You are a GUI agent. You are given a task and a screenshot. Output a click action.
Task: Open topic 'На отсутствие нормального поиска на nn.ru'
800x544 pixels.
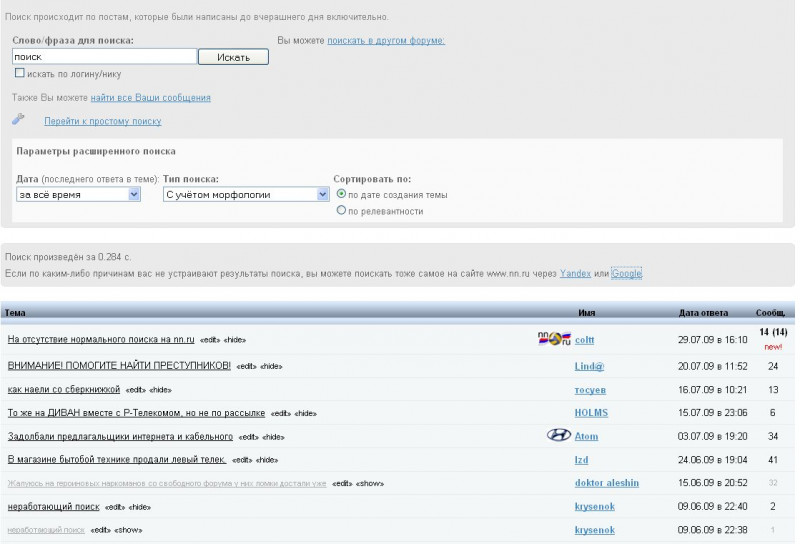click(x=101, y=340)
